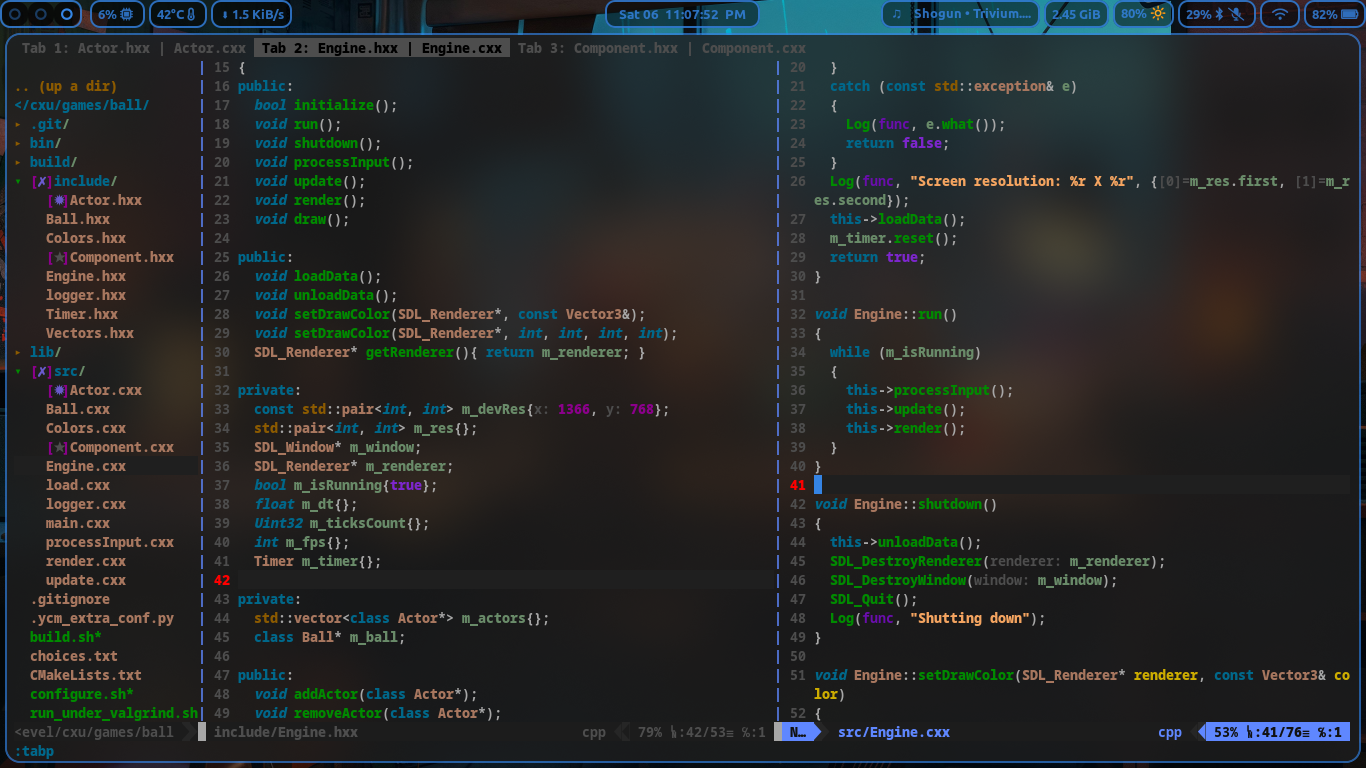Image resolution: width=1366 pixels, height=768 pixels.
Task: Open Vectors.hxx in the file tree
Action: (x=90, y=333)
